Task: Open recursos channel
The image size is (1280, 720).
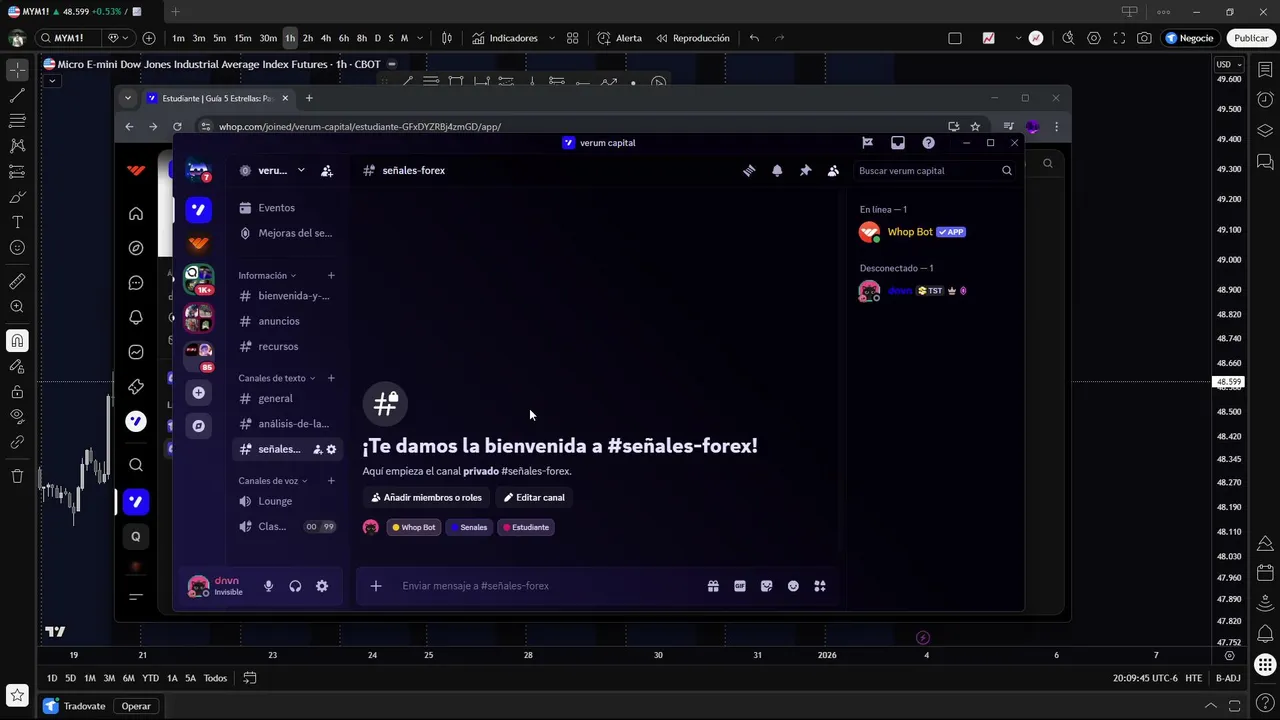Action: coord(286,346)
